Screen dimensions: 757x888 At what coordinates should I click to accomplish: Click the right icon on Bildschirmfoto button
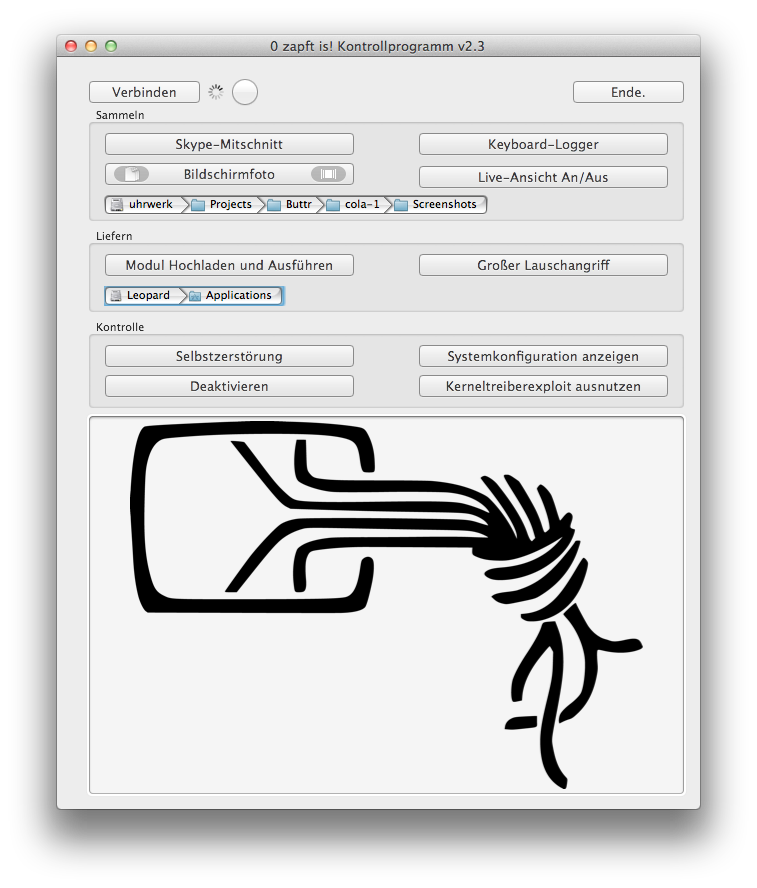click(327, 174)
